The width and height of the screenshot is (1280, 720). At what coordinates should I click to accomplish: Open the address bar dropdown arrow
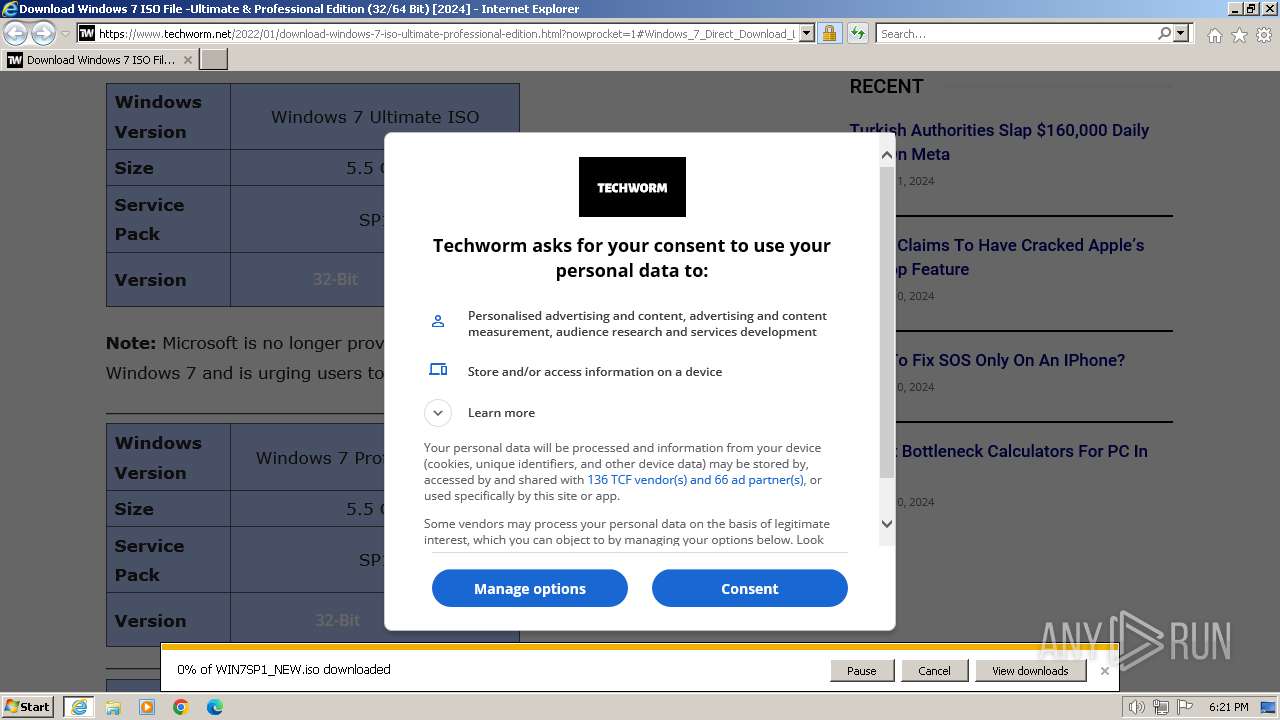tap(807, 33)
